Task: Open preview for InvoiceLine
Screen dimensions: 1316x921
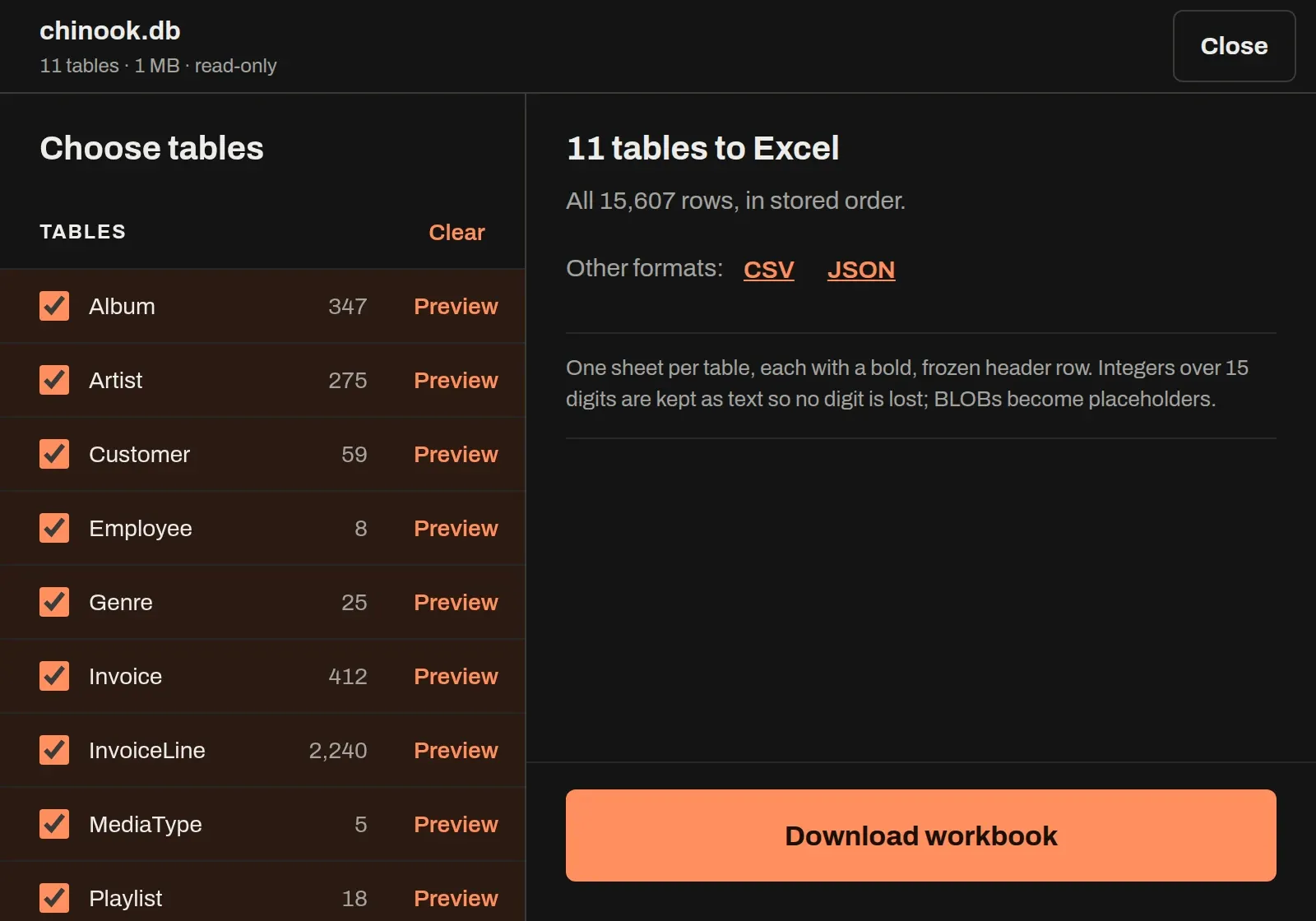Action: [456, 750]
